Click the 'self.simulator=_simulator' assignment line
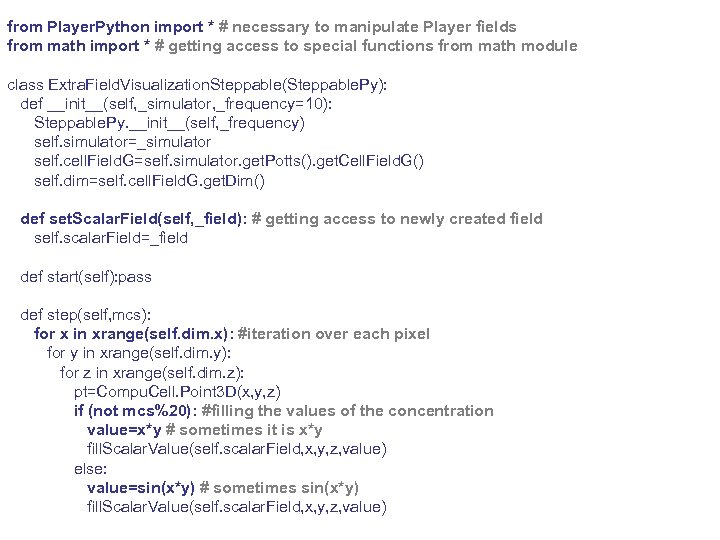720x540 pixels. 122,142
